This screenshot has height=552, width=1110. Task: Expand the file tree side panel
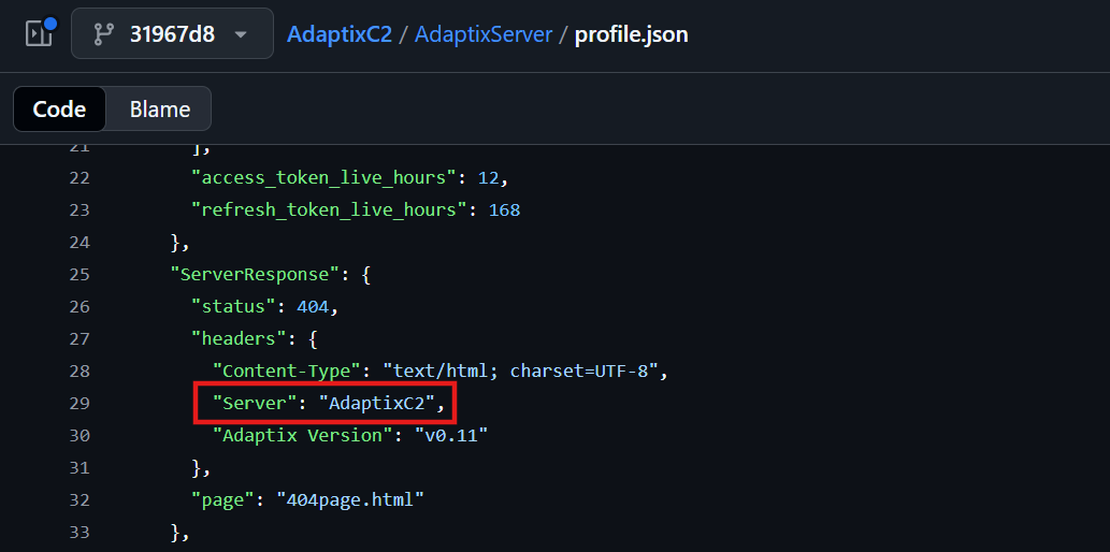click(x=39, y=33)
